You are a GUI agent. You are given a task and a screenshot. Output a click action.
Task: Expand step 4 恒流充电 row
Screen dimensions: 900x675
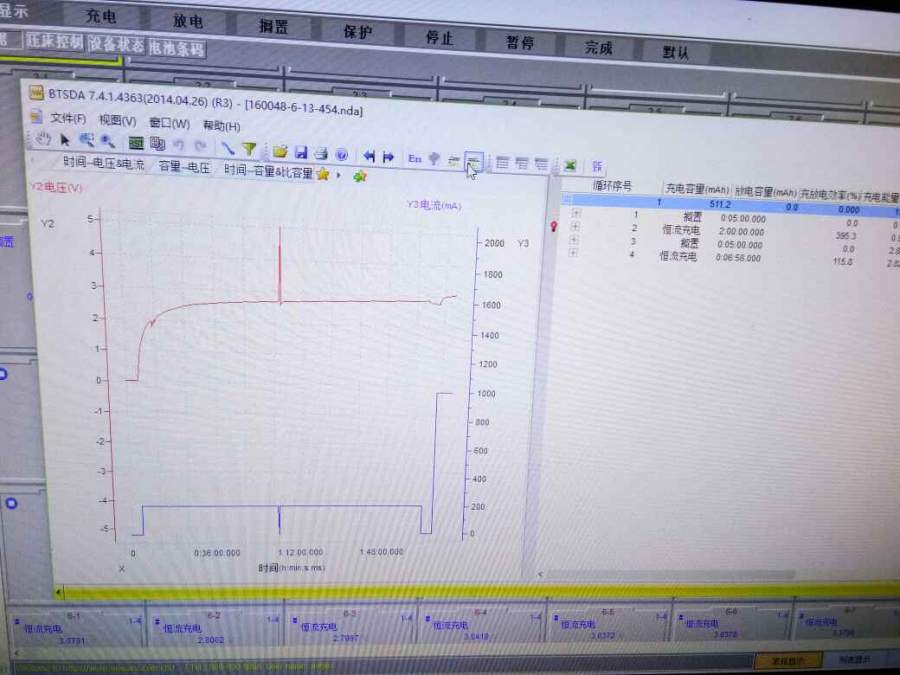(x=573, y=253)
